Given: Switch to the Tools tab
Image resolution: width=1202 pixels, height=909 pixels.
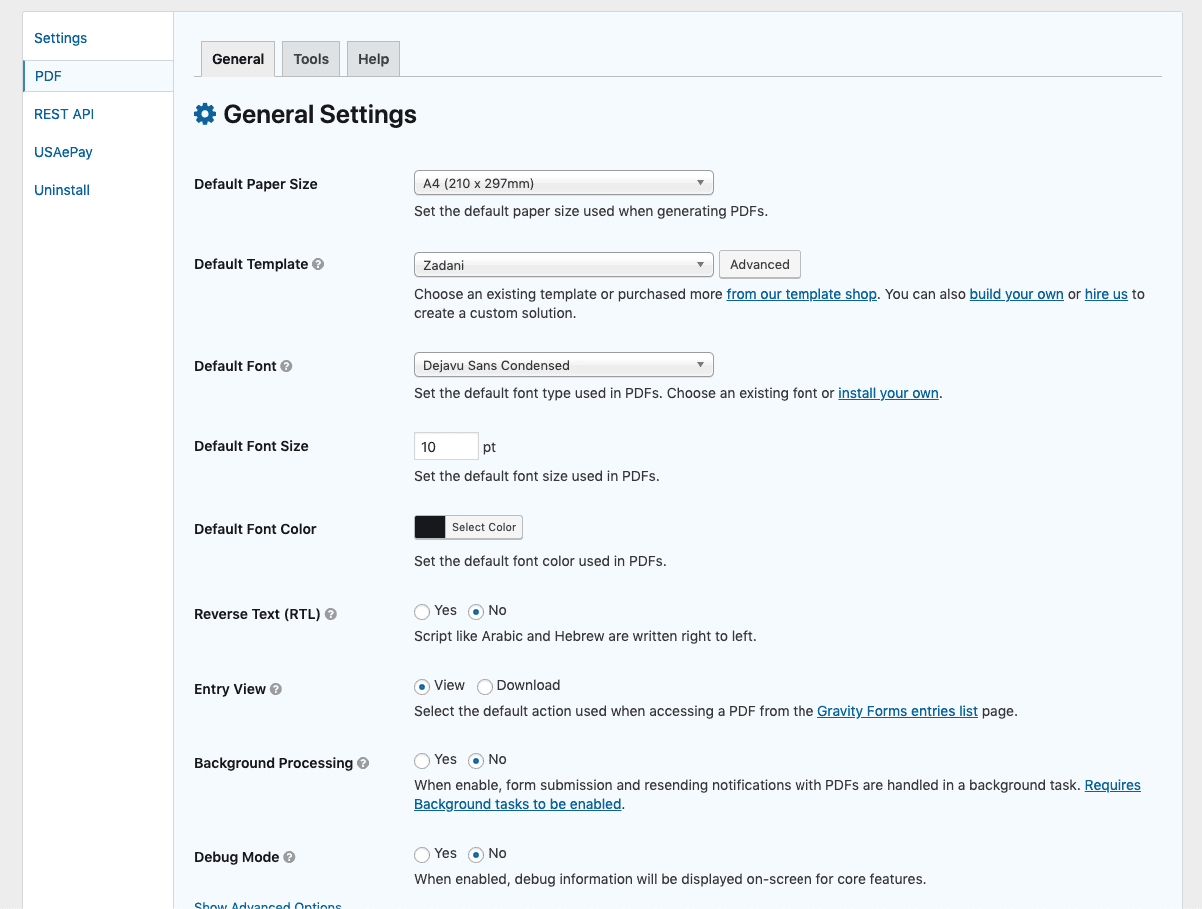Looking at the screenshot, I should point(311,59).
